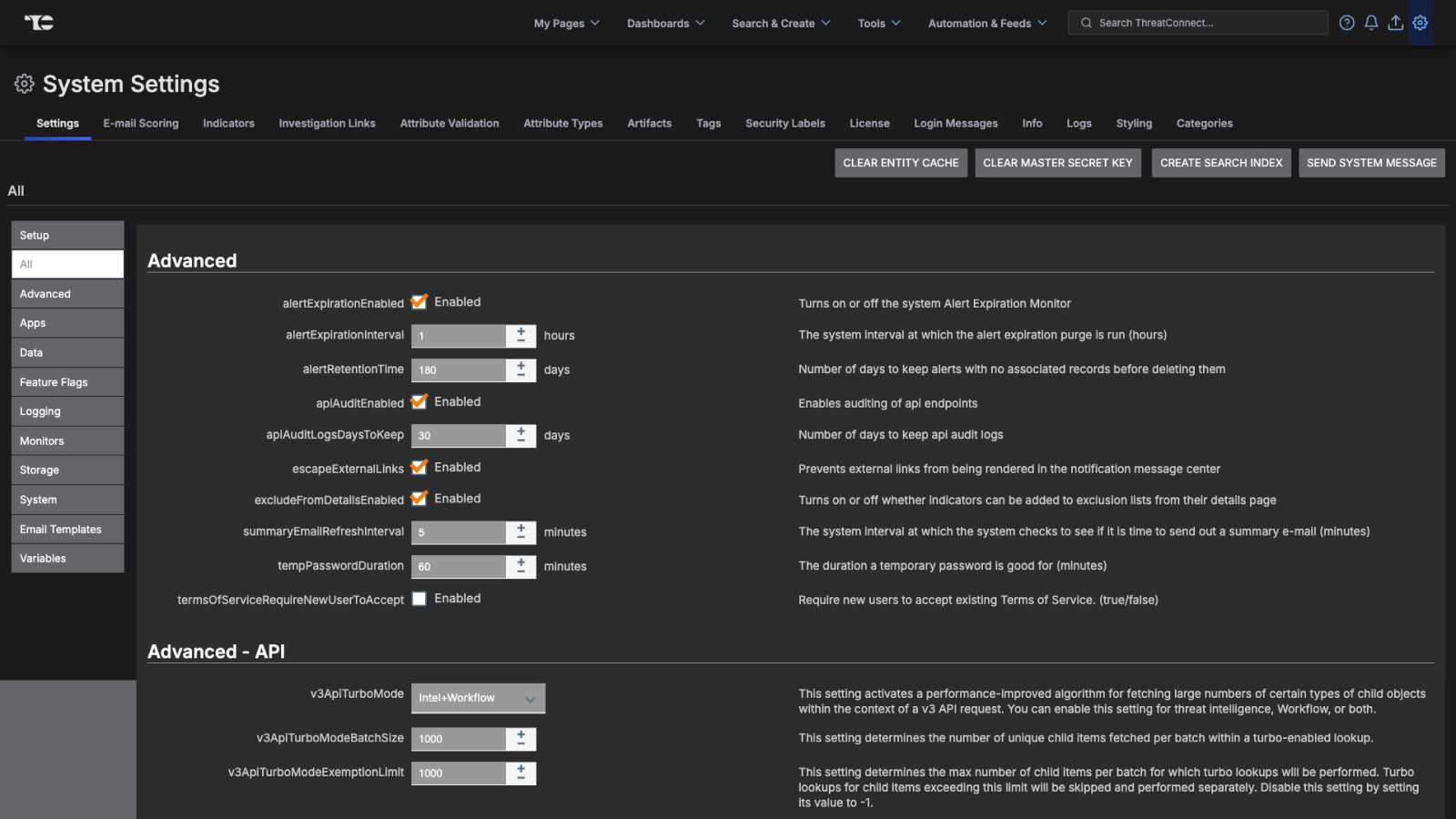
Task: Increase alertExpirationInterval with plus stepper
Action: click(521, 330)
